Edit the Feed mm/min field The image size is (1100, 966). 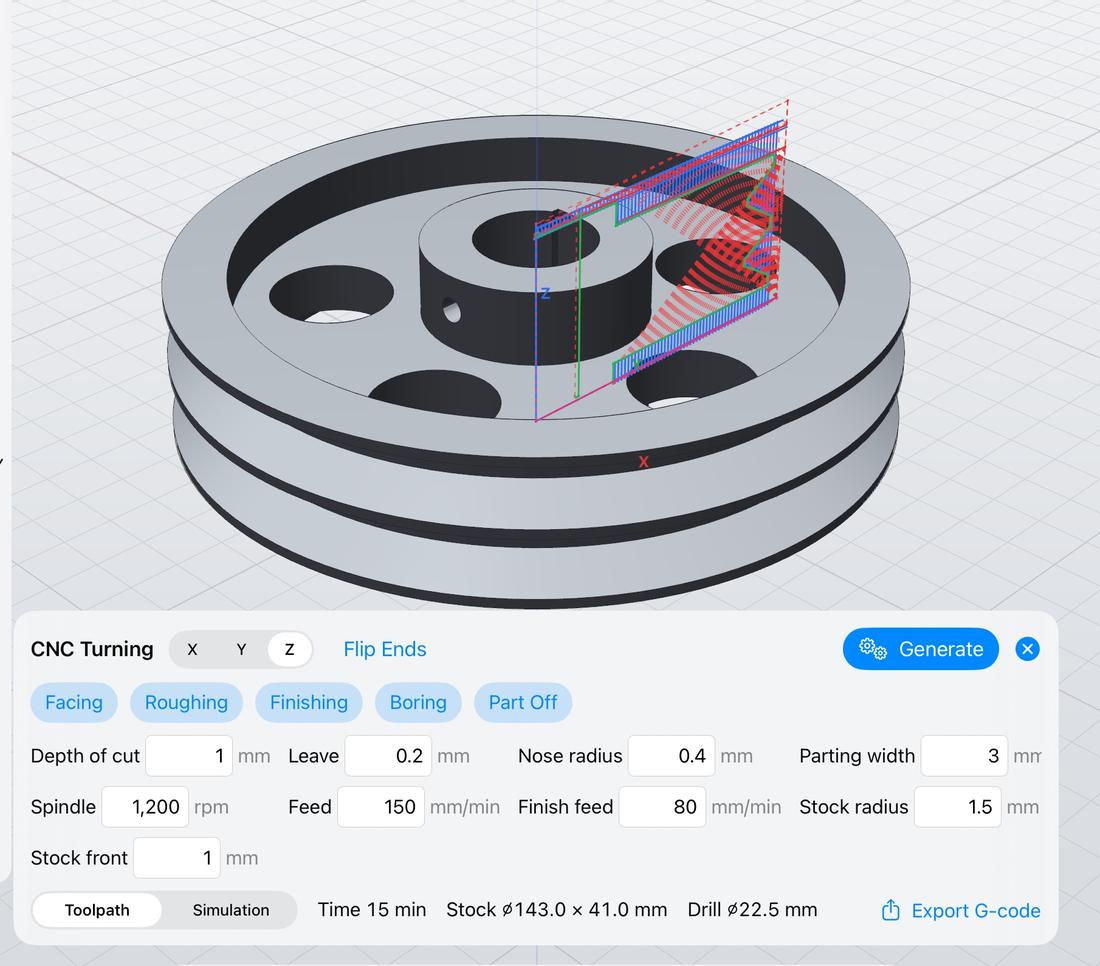pyautogui.click(x=381, y=807)
